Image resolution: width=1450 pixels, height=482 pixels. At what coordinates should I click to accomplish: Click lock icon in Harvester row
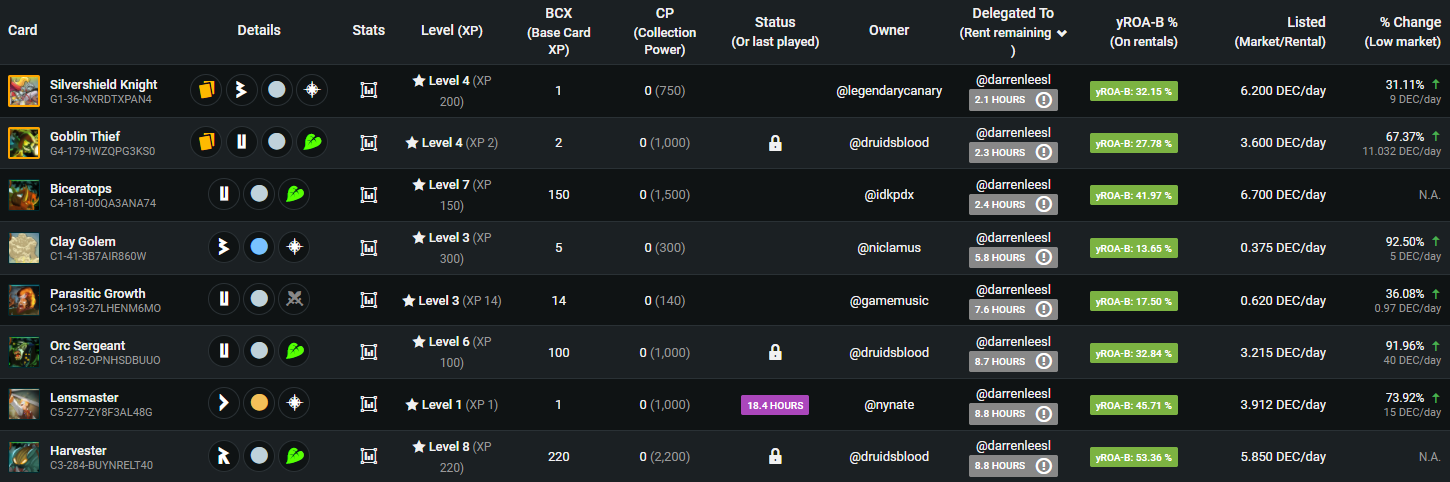(x=775, y=457)
